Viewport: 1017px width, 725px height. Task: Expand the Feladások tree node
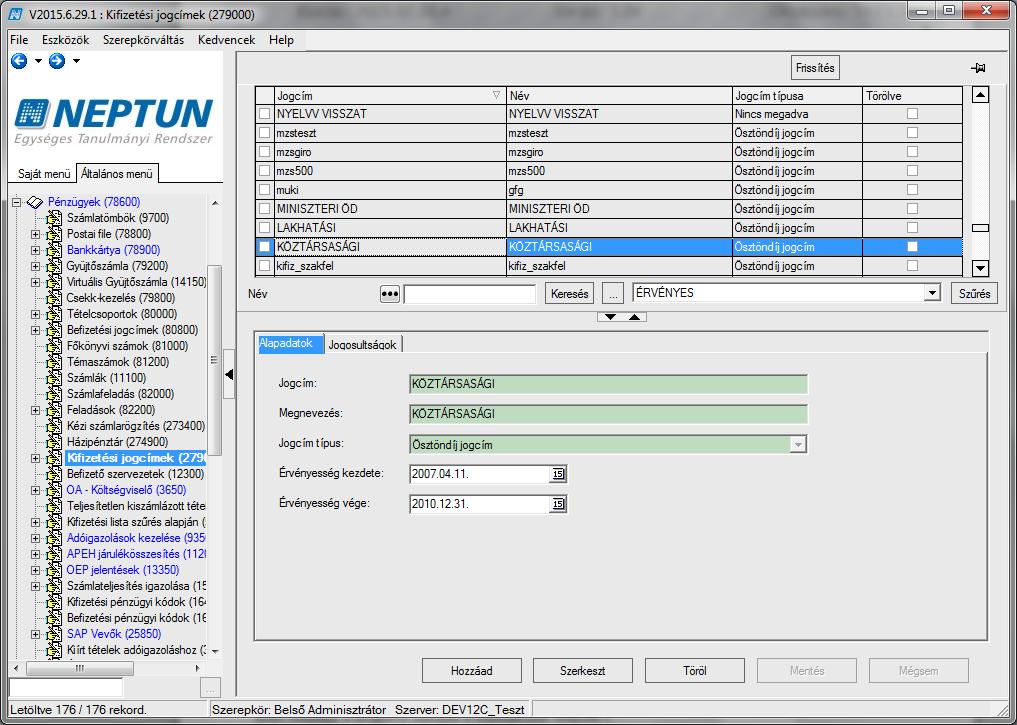tap(36, 410)
